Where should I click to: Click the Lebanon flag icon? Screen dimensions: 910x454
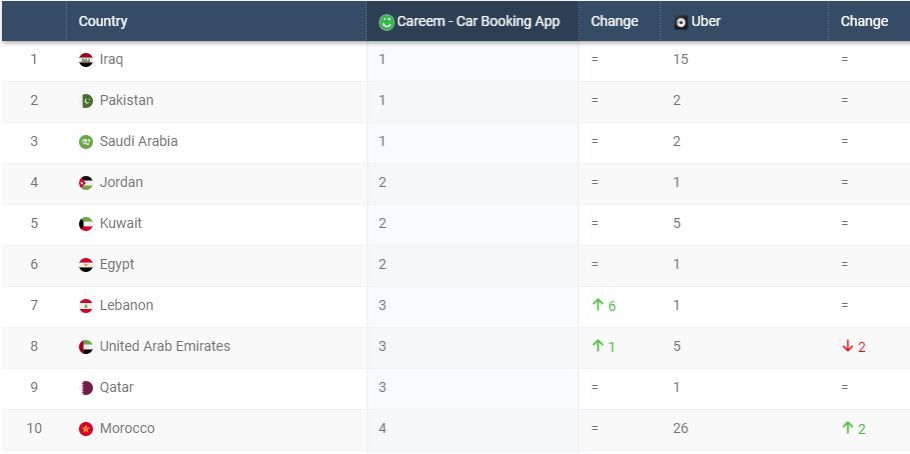pyautogui.click(x=86, y=306)
